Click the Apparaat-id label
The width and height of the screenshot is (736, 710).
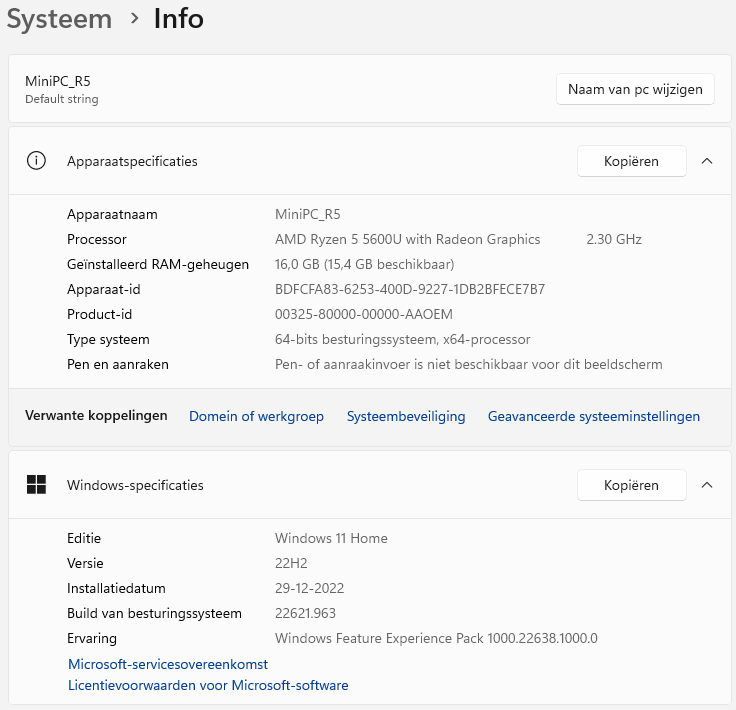(x=104, y=289)
